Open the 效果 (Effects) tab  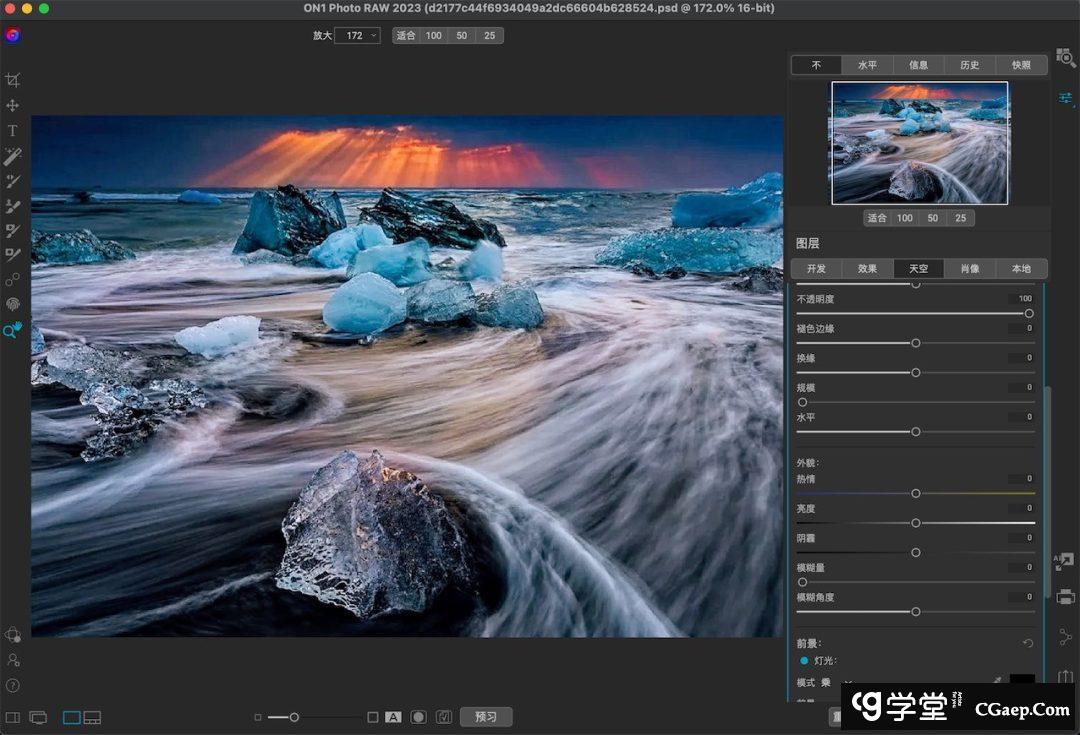tap(867, 269)
